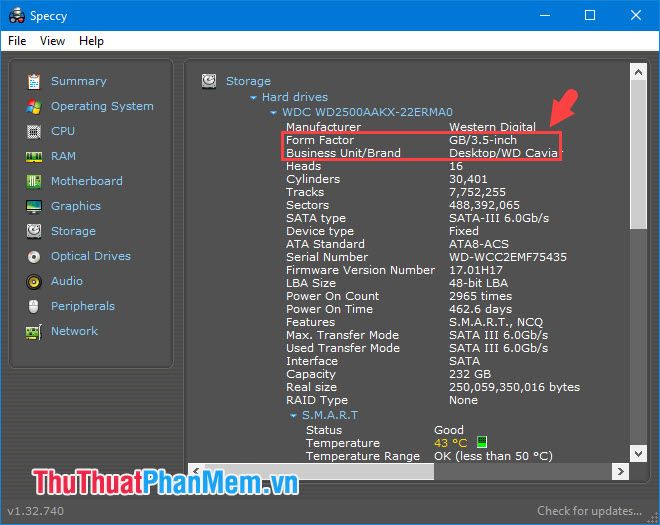Click the Business Unit/Brand row label
660x525 pixels.
tap(343, 153)
